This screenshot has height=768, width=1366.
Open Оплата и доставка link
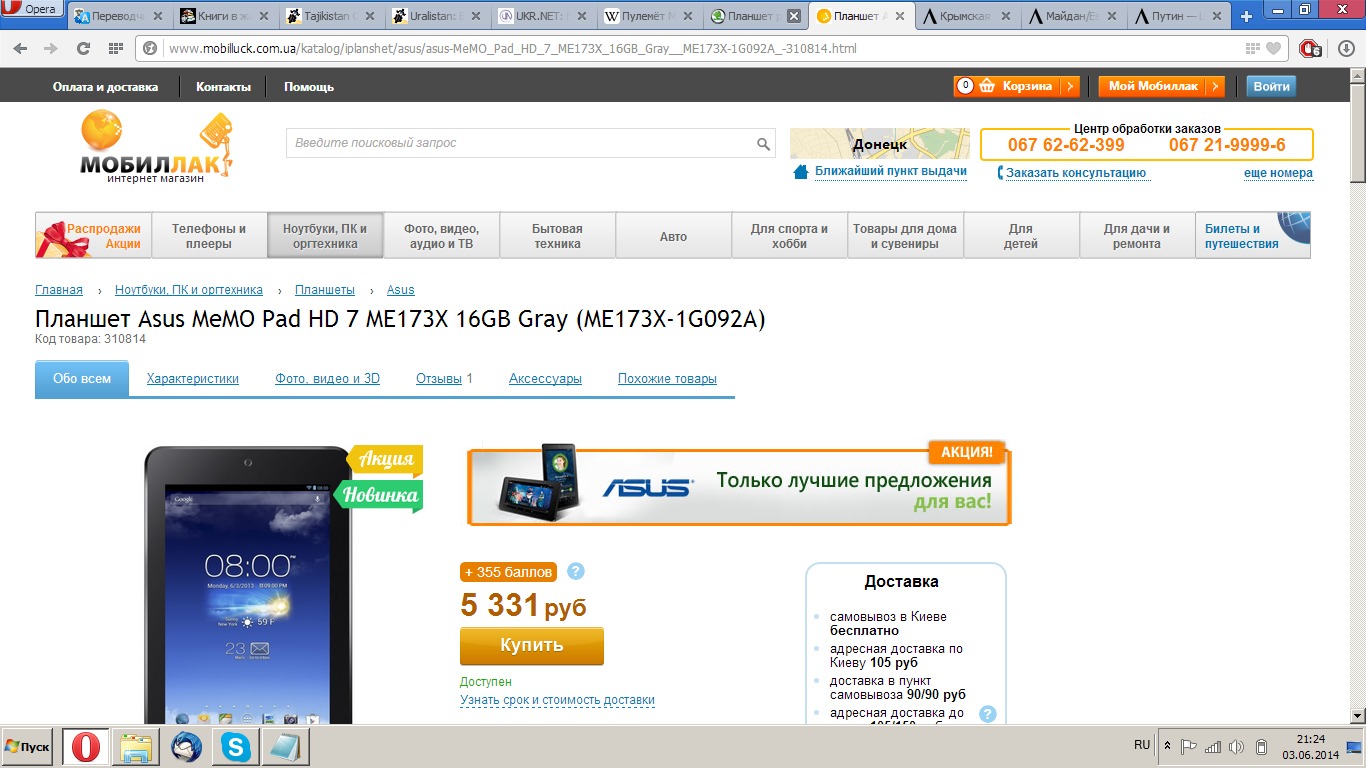[x=105, y=87]
